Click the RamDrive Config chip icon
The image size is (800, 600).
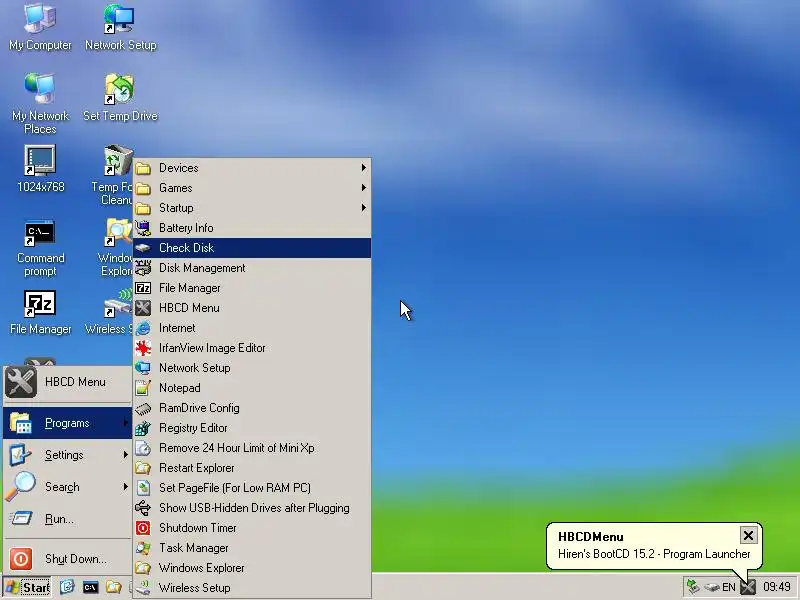point(143,408)
